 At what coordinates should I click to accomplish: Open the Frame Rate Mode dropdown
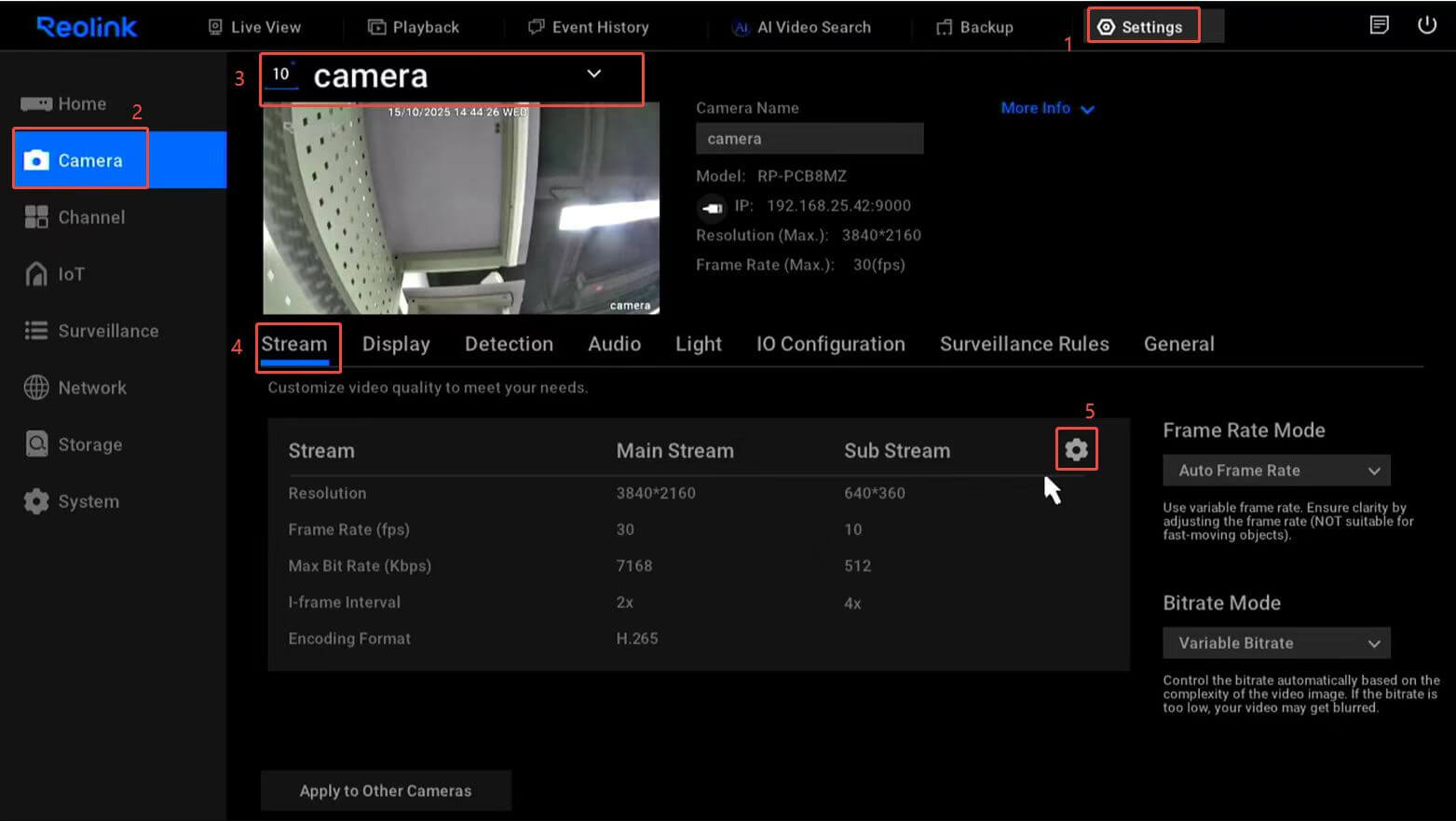tap(1275, 471)
